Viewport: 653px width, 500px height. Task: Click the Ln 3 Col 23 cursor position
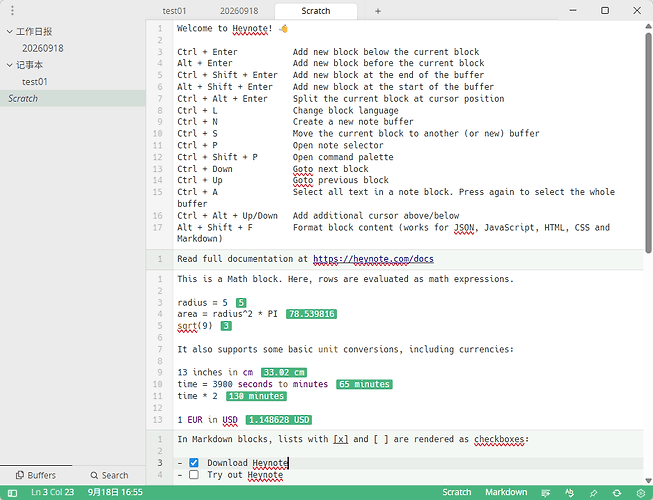pyautogui.click(x=52, y=493)
